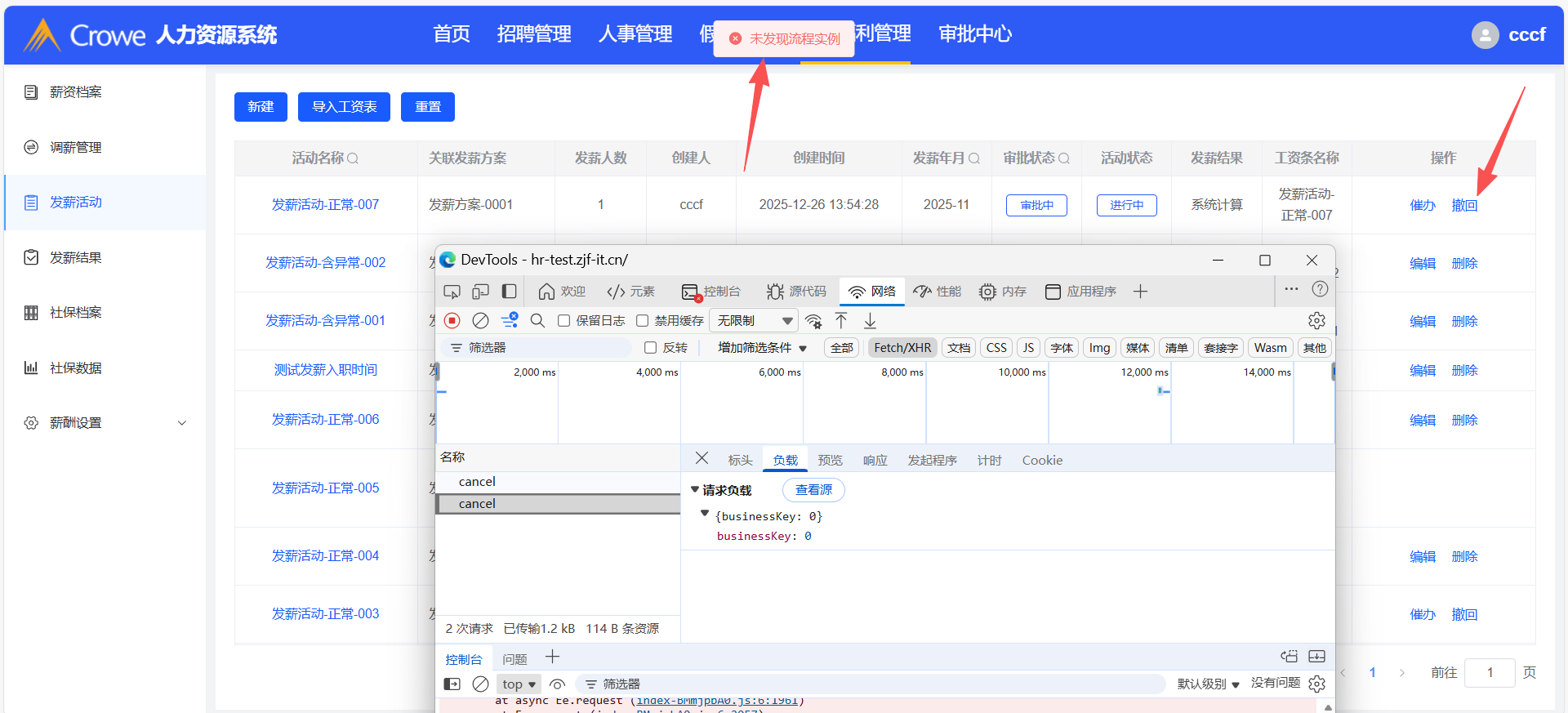This screenshot has width=1568, height=713.
Task: Collapse the 请求负载 section
Action: [695, 490]
